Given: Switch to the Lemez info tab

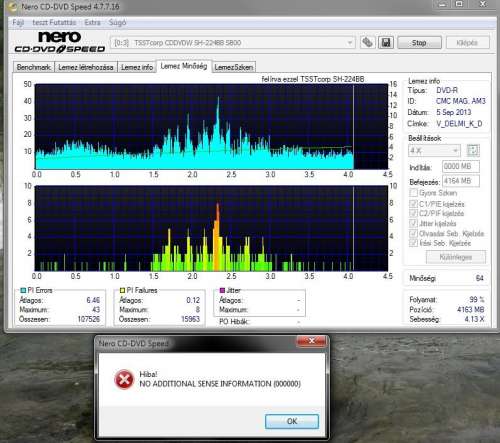Looking at the screenshot, I should (x=137, y=67).
